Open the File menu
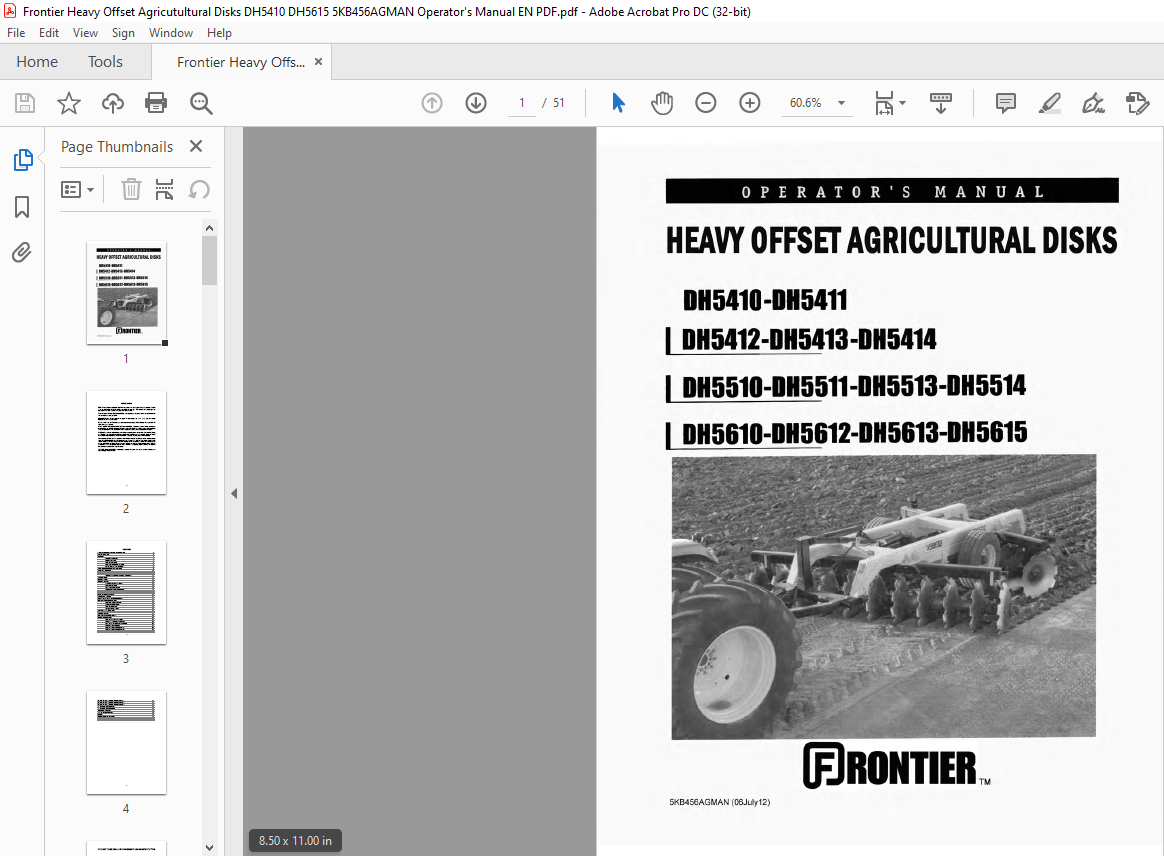Screen dimensions: 1164x856 click(16, 33)
